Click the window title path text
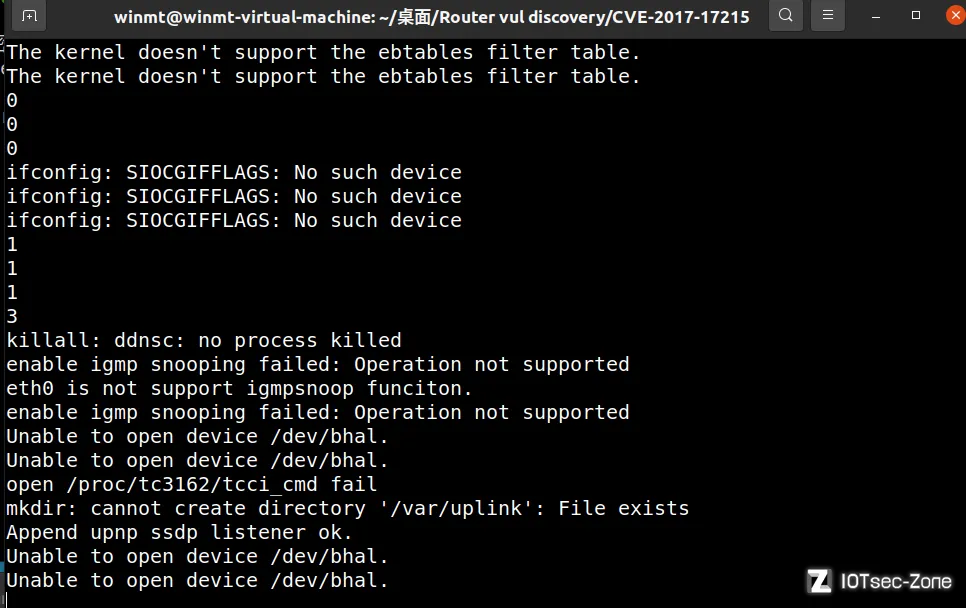The height and width of the screenshot is (608, 966). click(431, 17)
